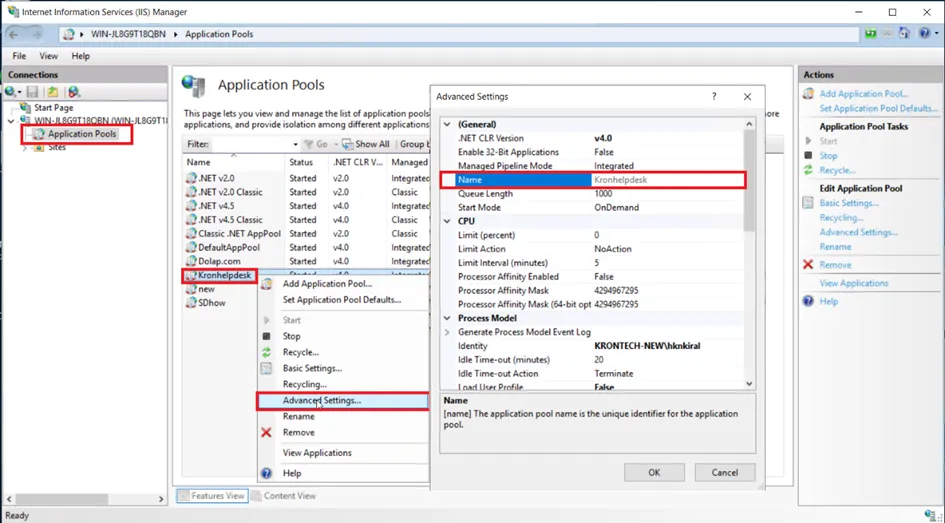Choose Advanced Settings... in the context menu
Viewport: 945px width, 523px height.
point(342,401)
